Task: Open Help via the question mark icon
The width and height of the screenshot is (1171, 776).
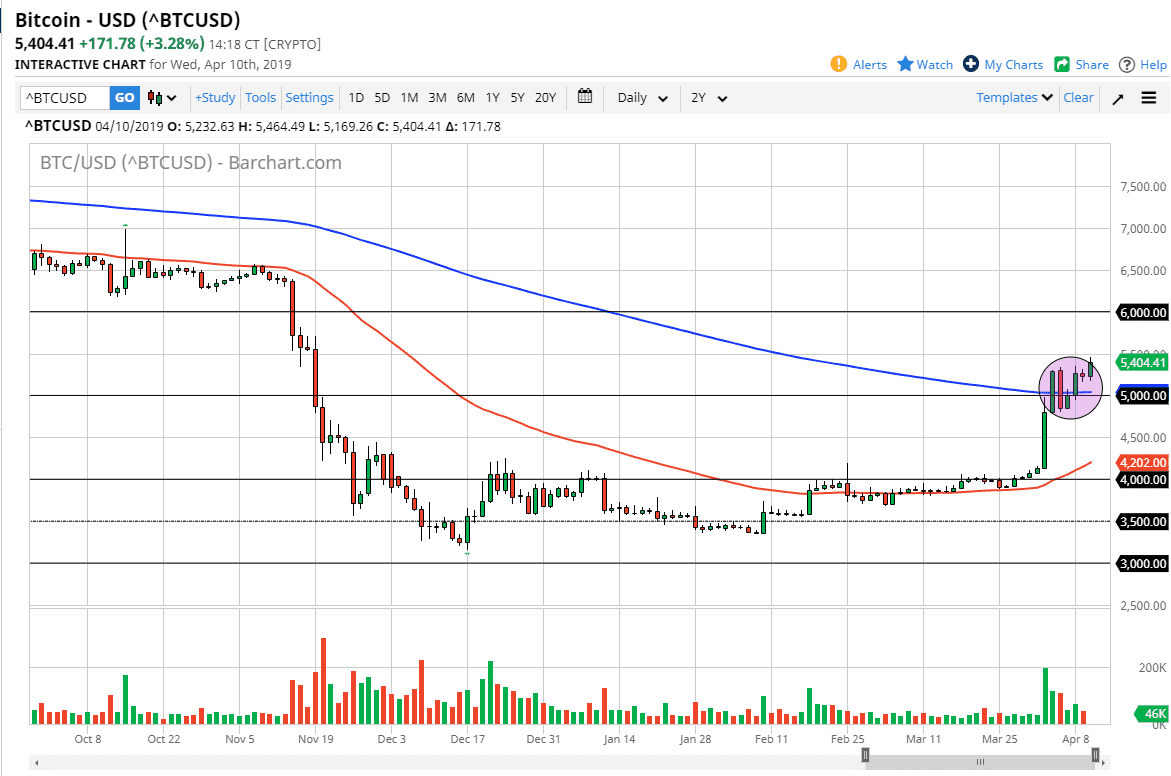Action: pos(1128,64)
